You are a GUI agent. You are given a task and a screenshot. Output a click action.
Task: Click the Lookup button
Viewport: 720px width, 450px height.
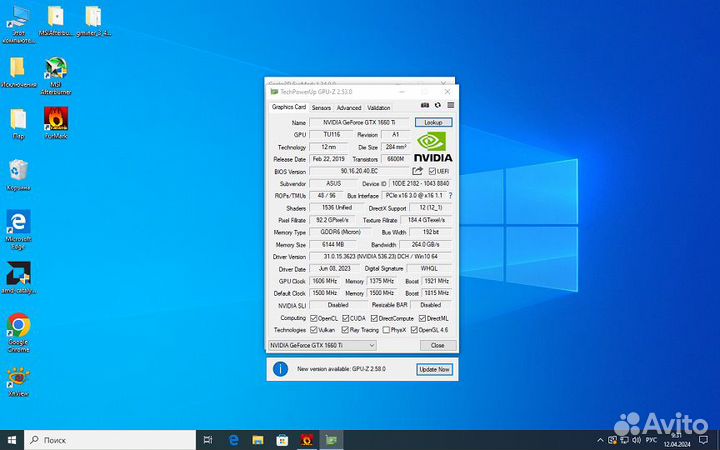(x=433, y=122)
